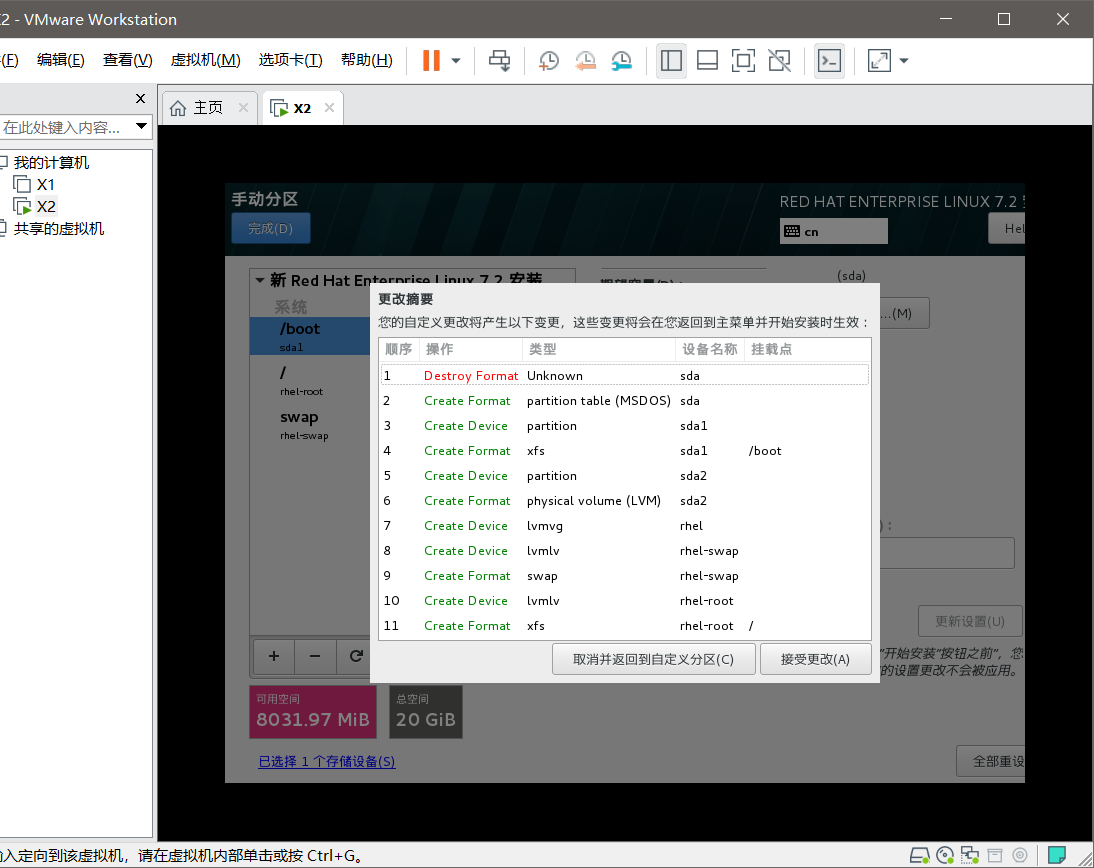This screenshot has width=1094, height=868.
Task: Open the snapshot manager icon
Action: [x=621, y=61]
